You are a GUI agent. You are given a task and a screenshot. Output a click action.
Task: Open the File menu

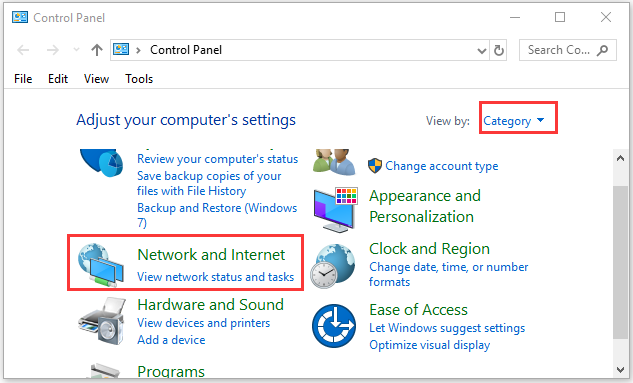23,79
